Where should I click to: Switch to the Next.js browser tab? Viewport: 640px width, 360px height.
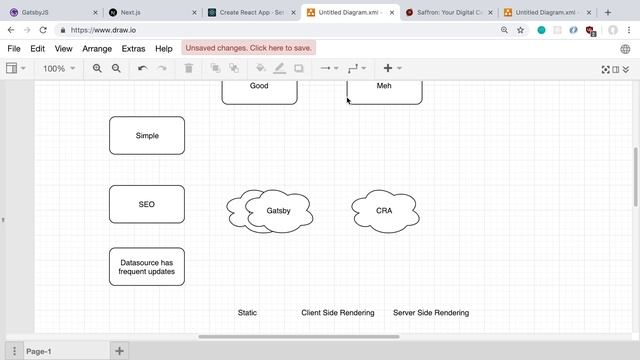coord(153,12)
